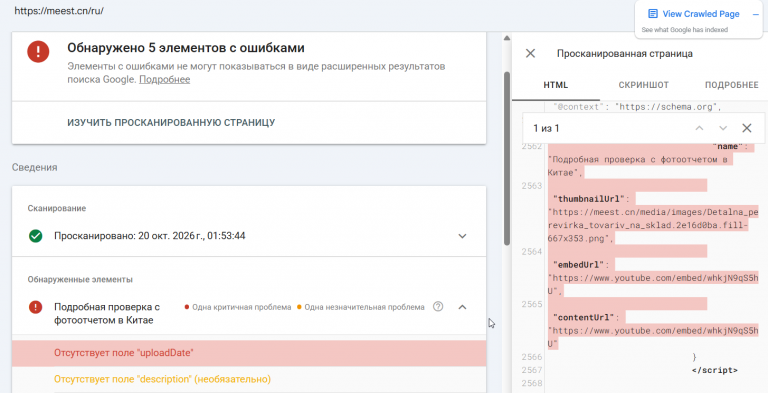Click the Сведения heading
This screenshot has height=393, width=768.
[x=34, y=167]
